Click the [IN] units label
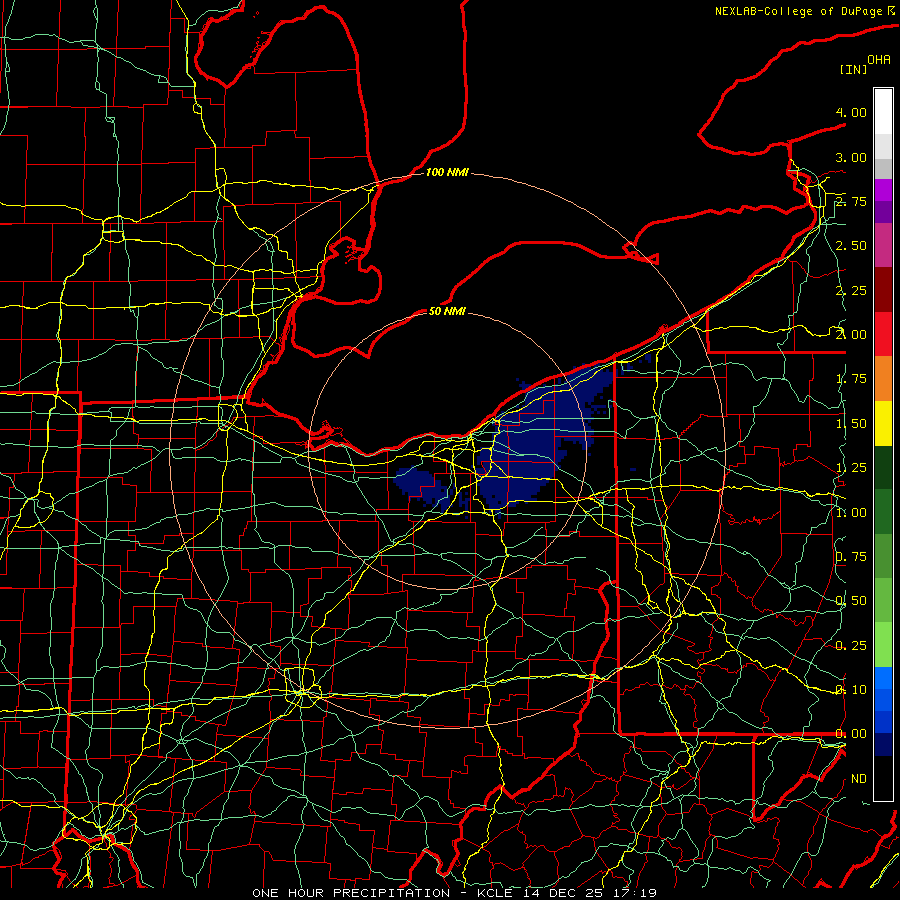 point(853,69)
